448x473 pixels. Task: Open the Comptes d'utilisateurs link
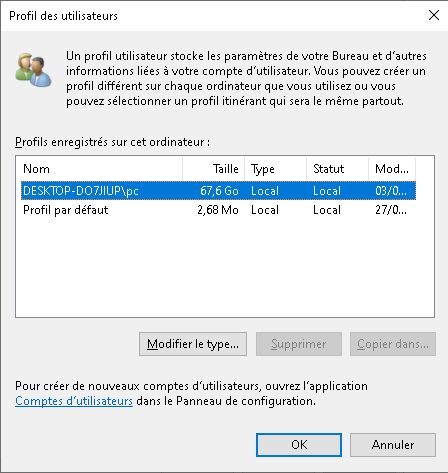click(74, 401)
